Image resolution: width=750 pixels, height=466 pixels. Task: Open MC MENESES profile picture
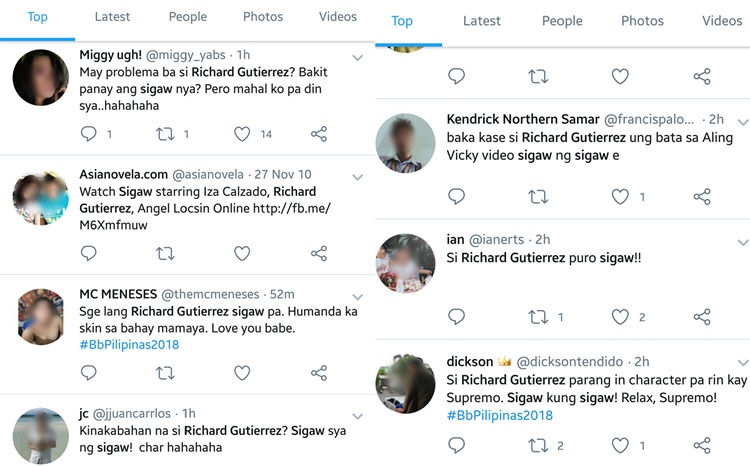pyautogui.click(x=41, y=316)
